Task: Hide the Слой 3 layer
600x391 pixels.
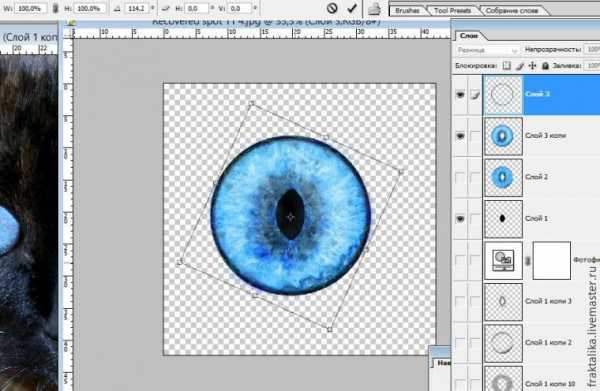Action: pyautogui.click(x=460, y=94)
